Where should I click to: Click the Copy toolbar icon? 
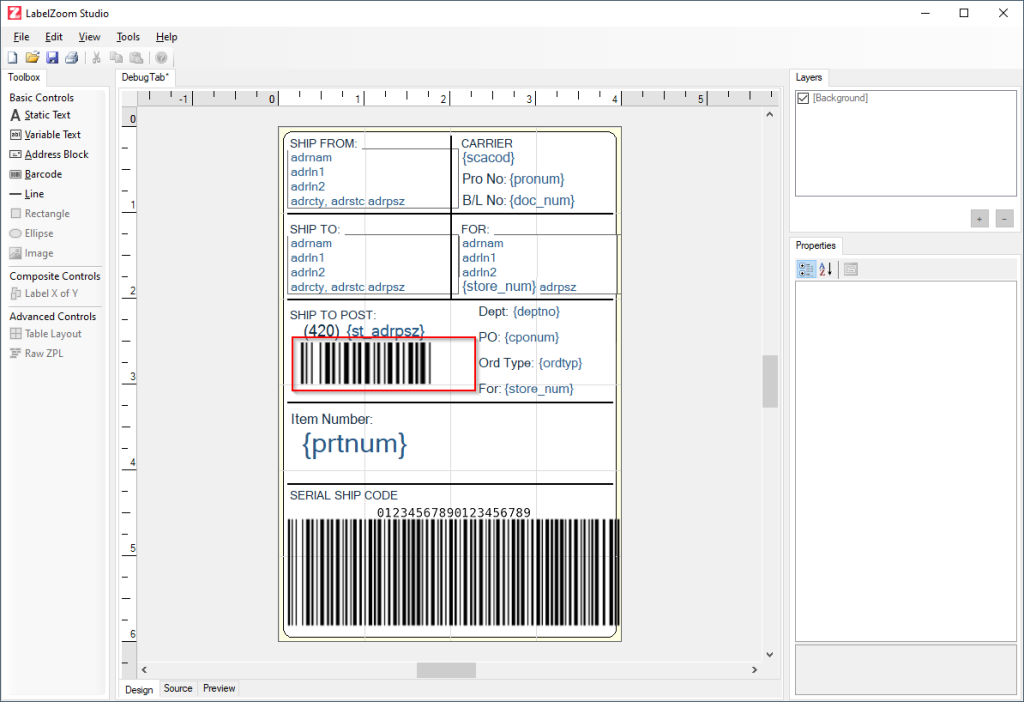click(x=116, y=57)
